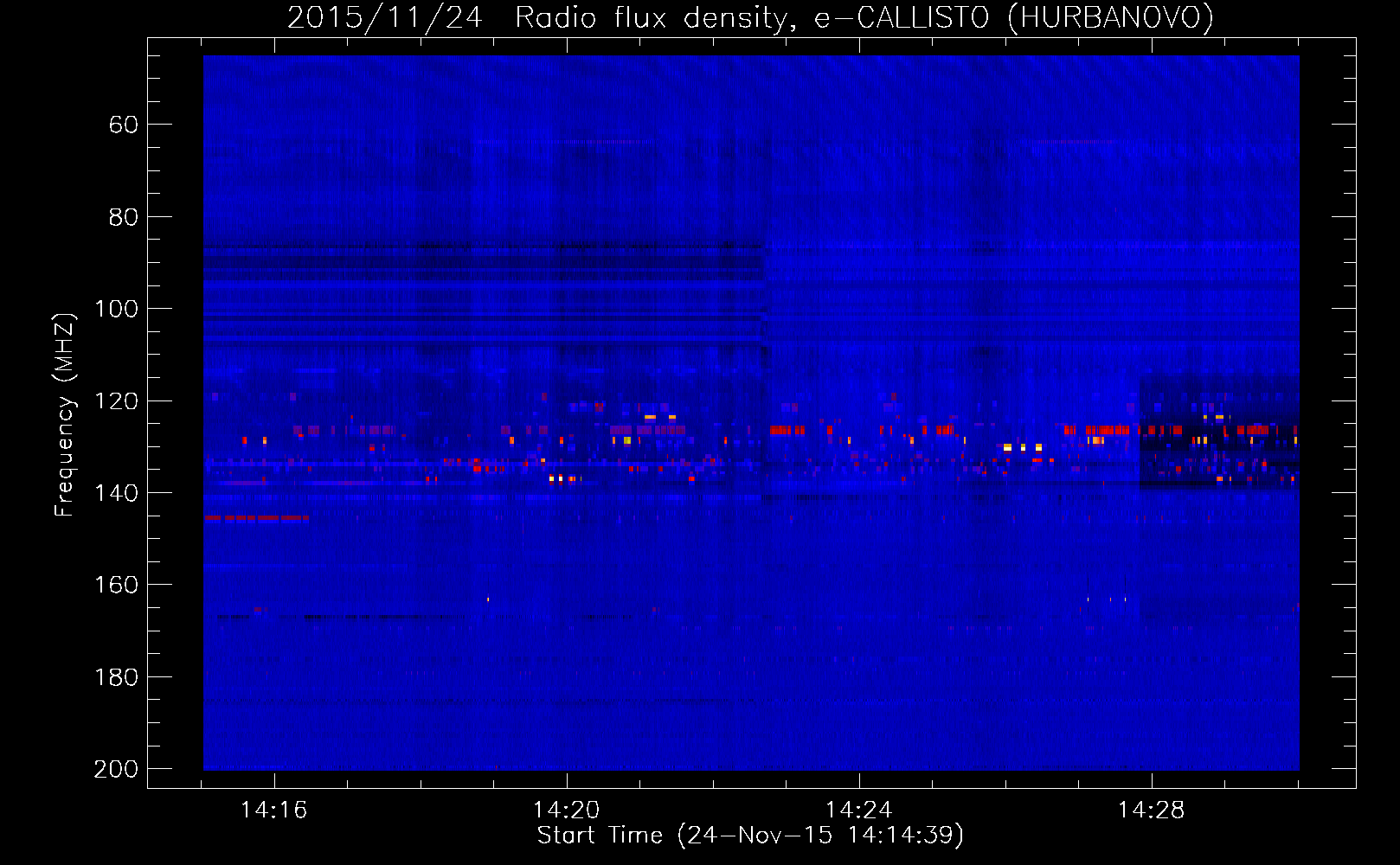Click the 100 frequency axis tick label
Image resolution: width=1400 pixels, height=865 pixels.
tap(117, 309)
